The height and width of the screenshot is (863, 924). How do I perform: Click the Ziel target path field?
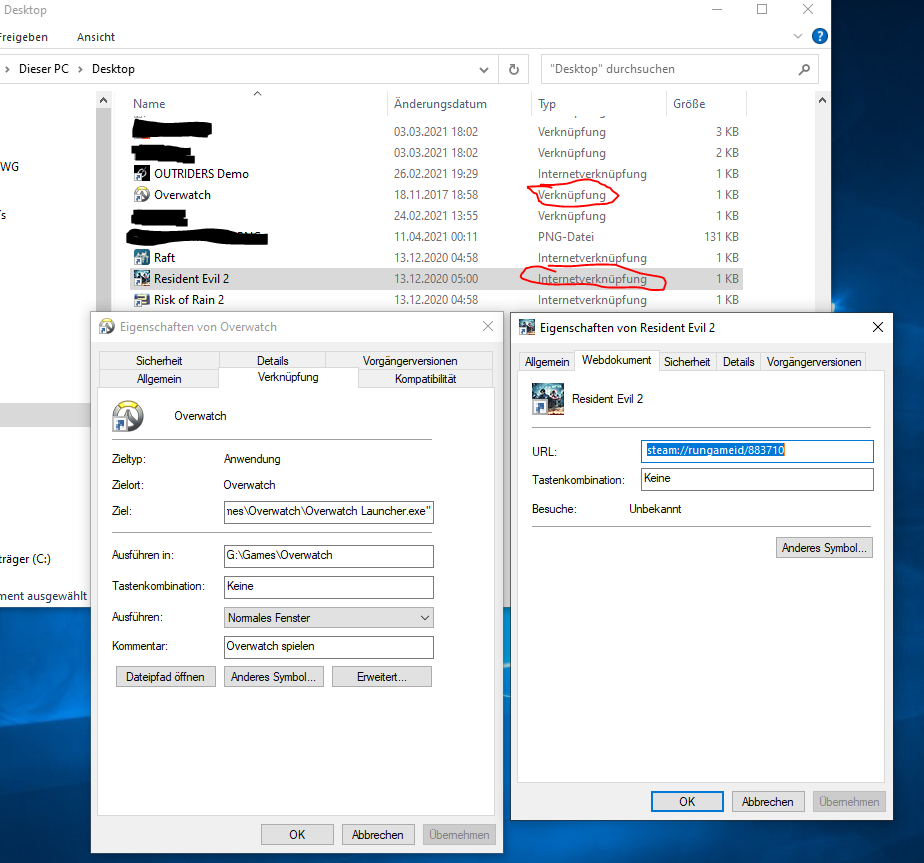click(329, 512)
